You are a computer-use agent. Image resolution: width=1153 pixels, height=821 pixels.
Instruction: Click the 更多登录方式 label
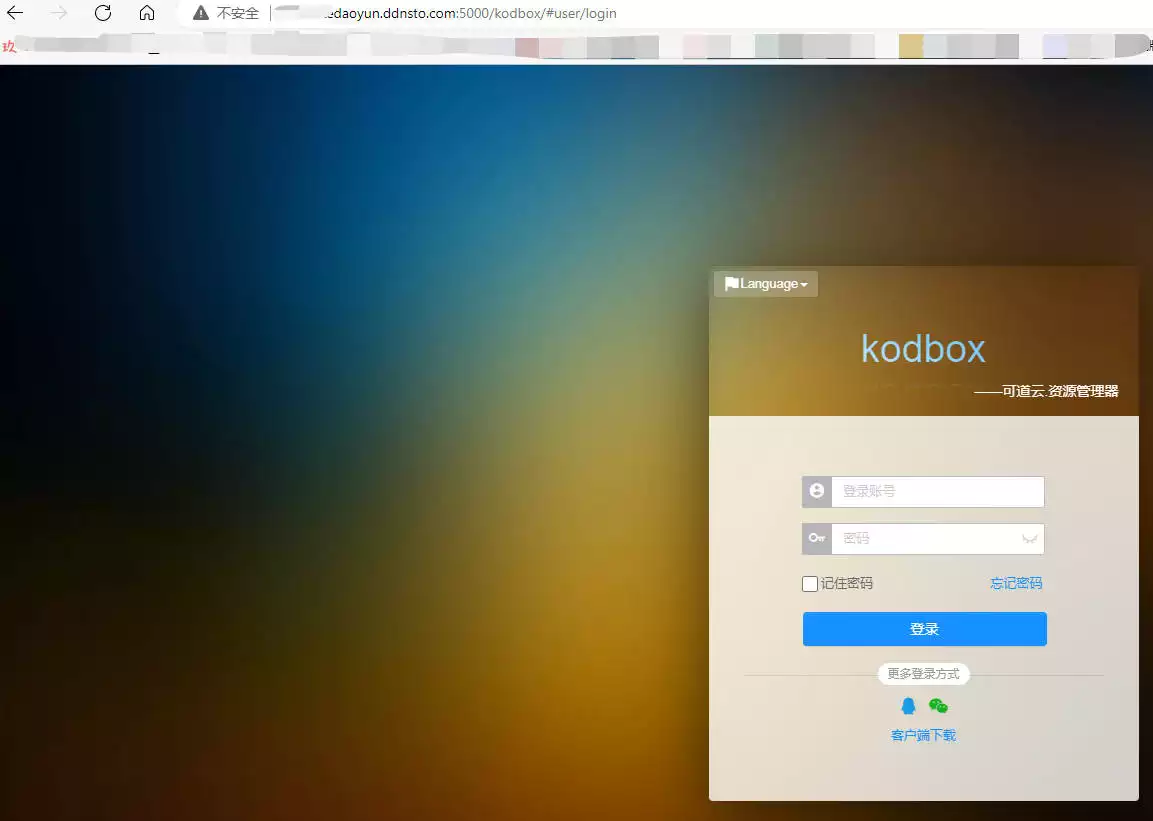(x=924, y=673)
